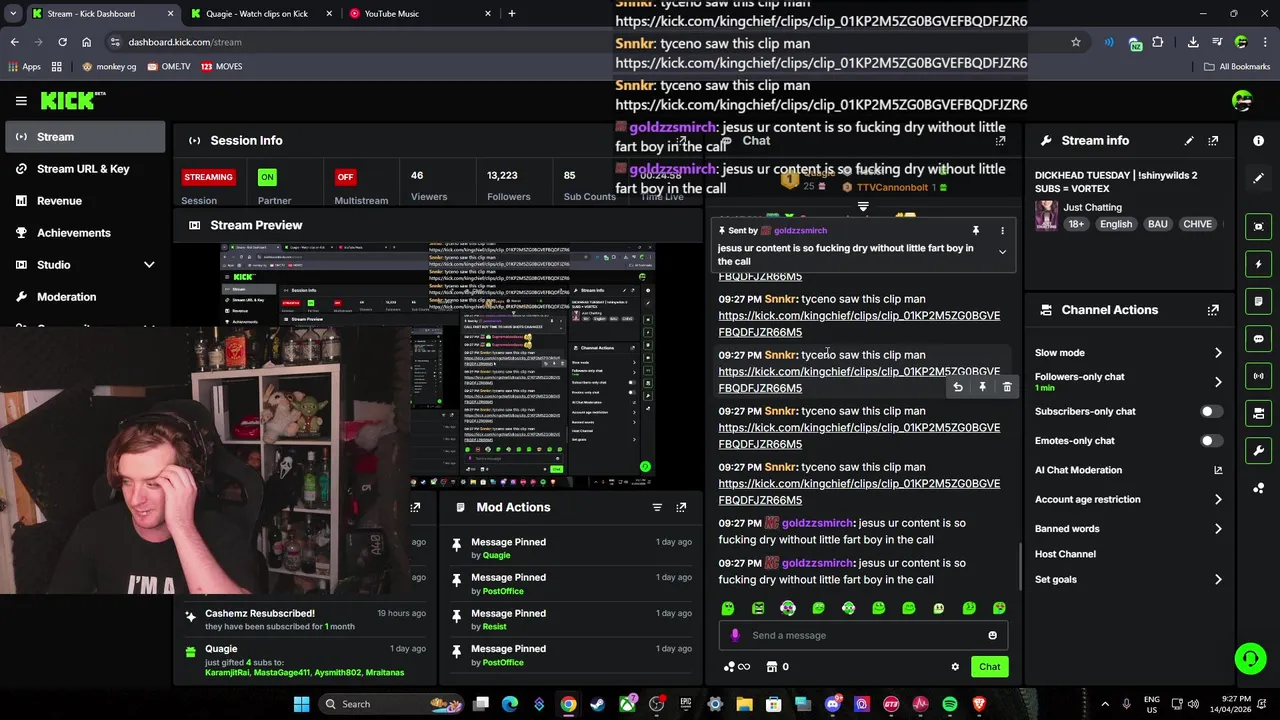Open Spotify from the taskbar
This screenshot has width=1280, height=720.
(x=950, y=704)
